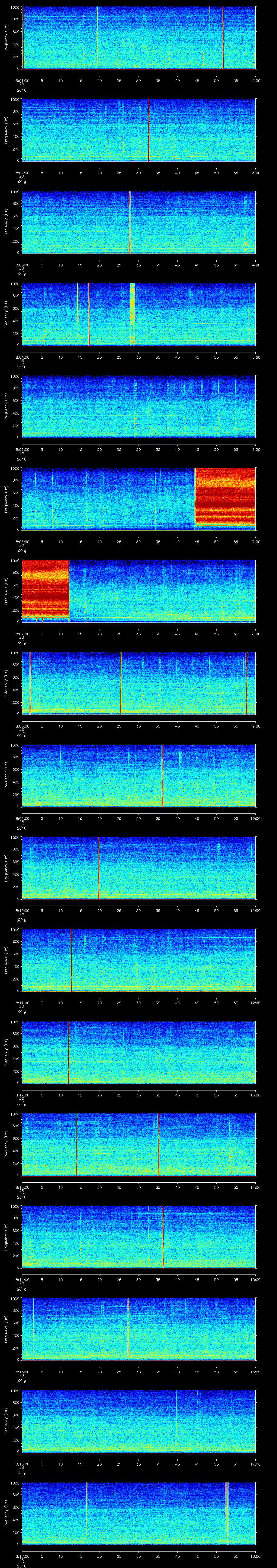Click the 8:08:00 start time label
Screen dimensions: 277x1568
[22, 726]
